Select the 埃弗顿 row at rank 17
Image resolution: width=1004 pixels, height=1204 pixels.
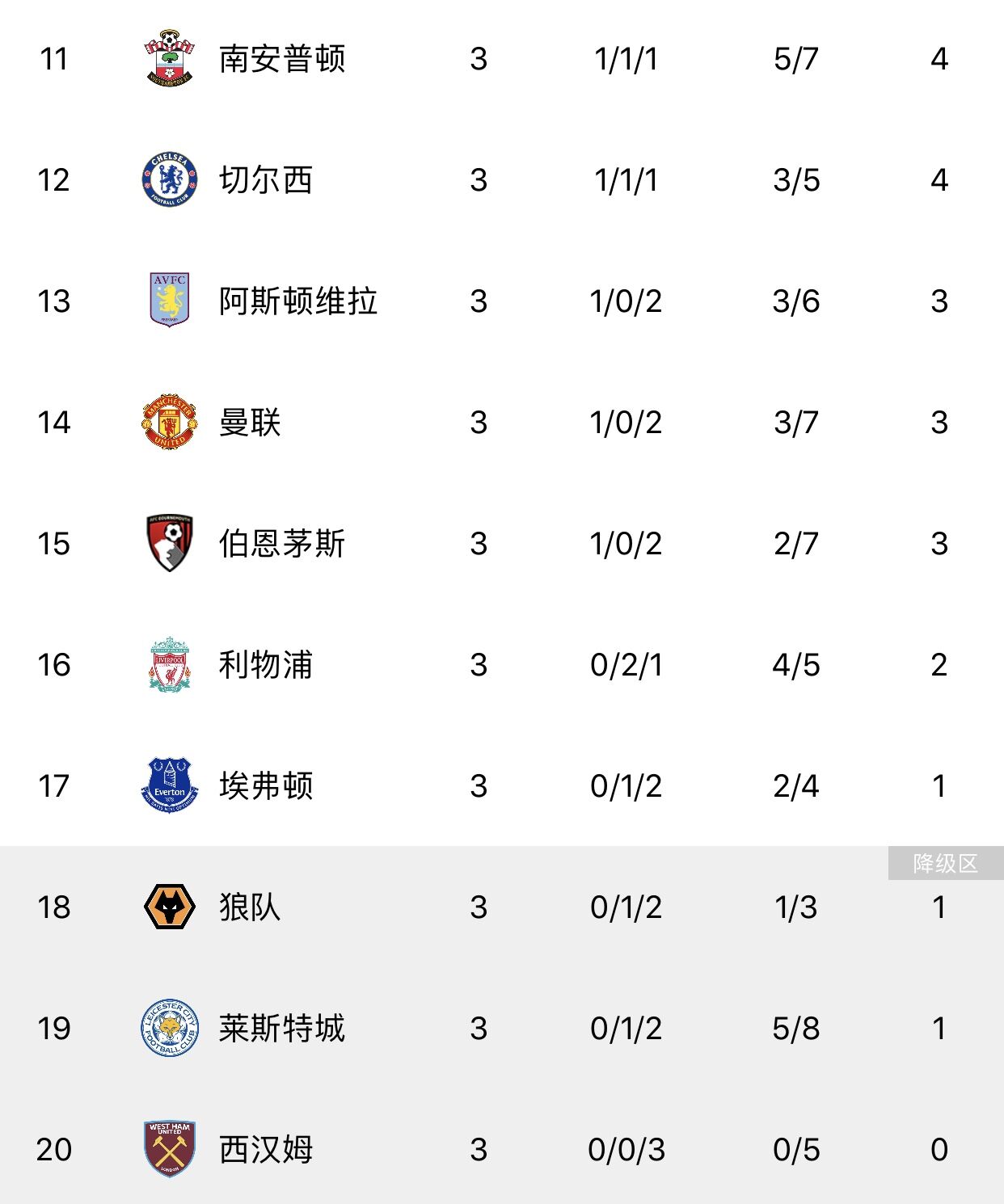(502, 785)
